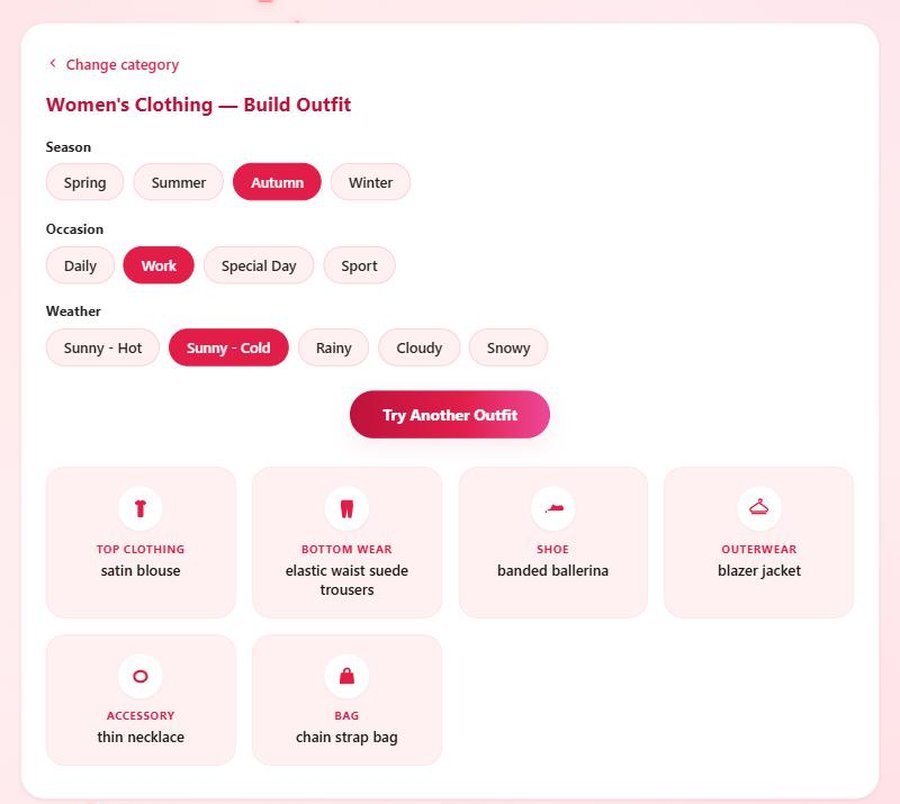Click the Season section label
900x804 pixels.
pos(68,147)
